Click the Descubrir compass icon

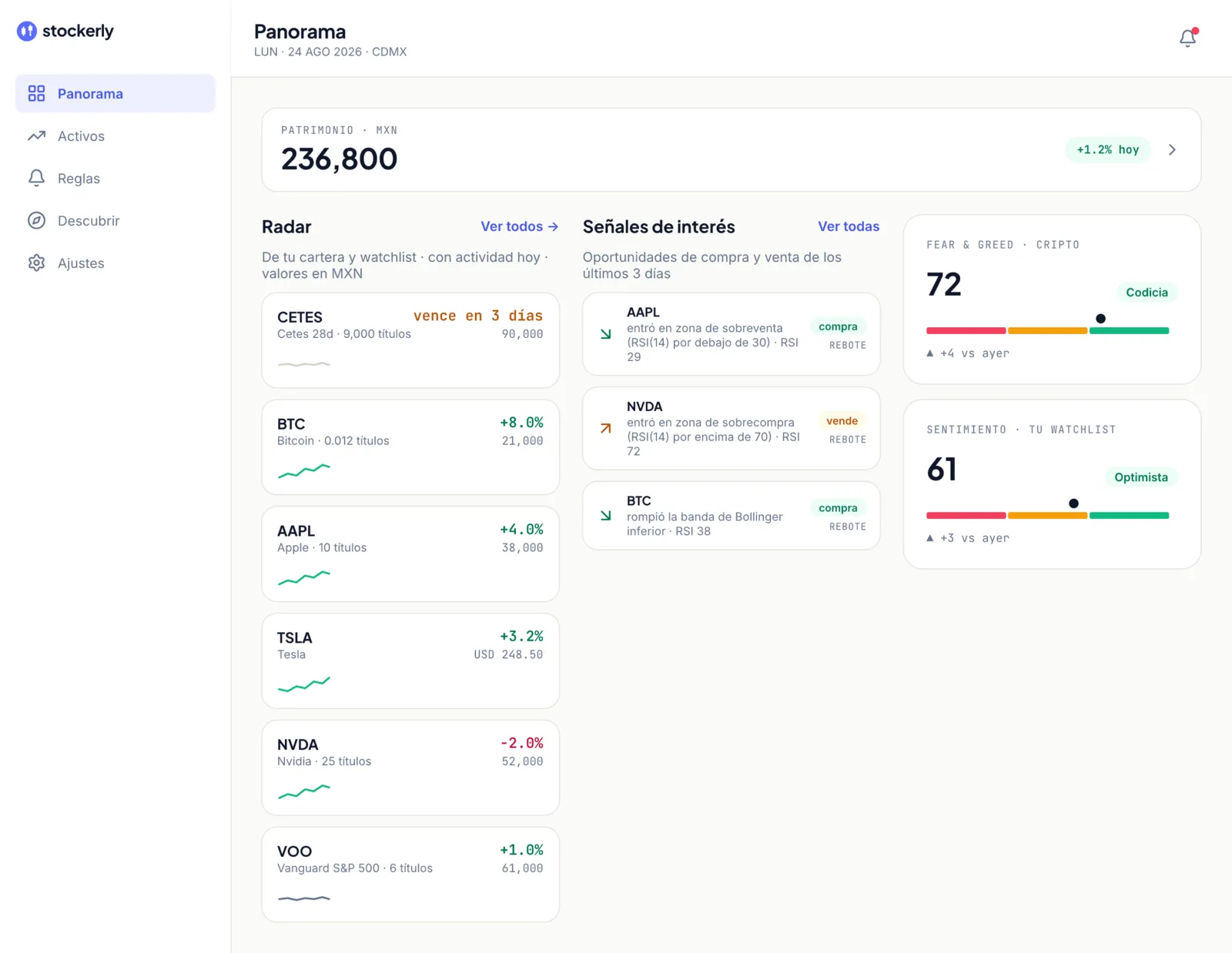click(36, 220)
